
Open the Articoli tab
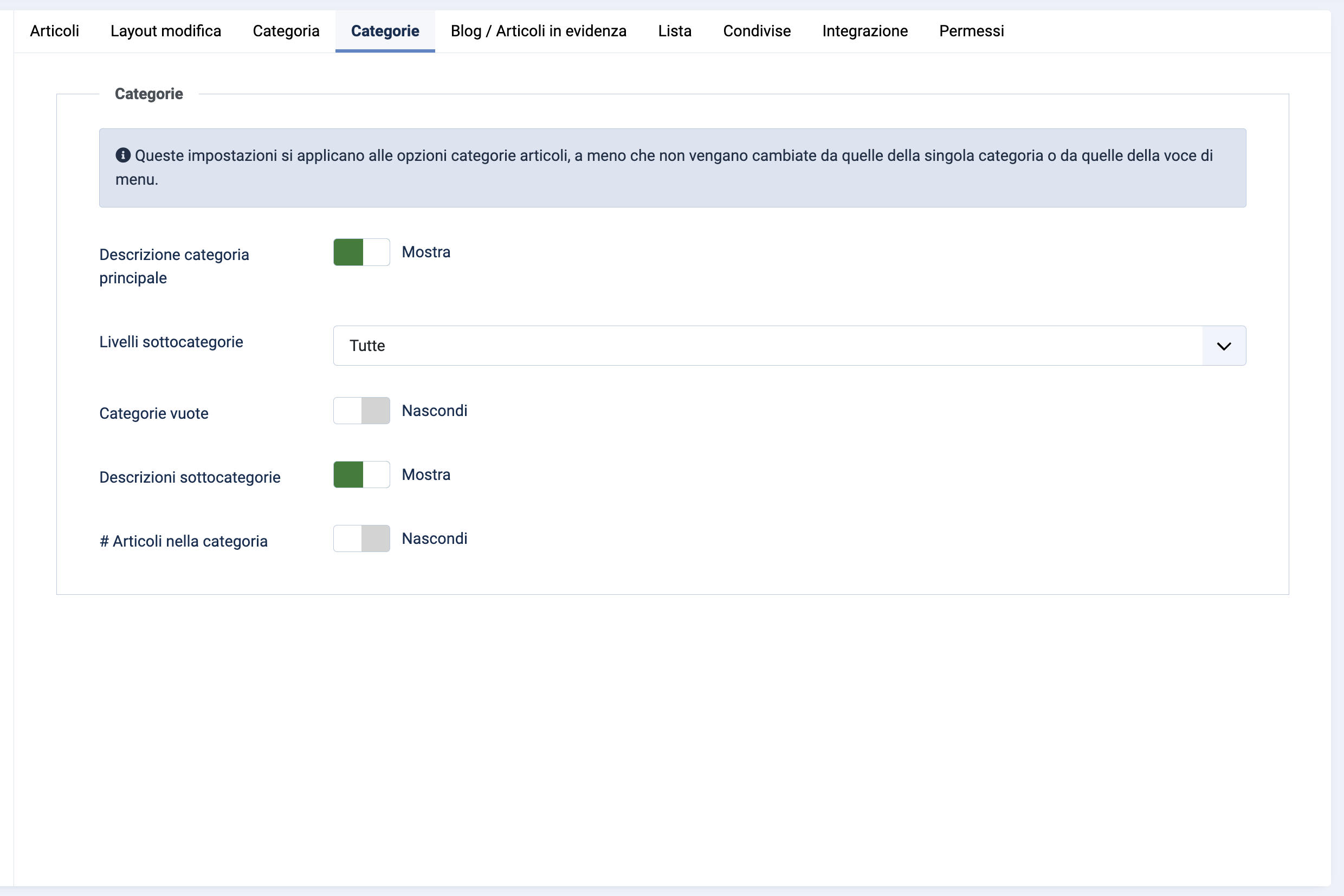(54, 31)
